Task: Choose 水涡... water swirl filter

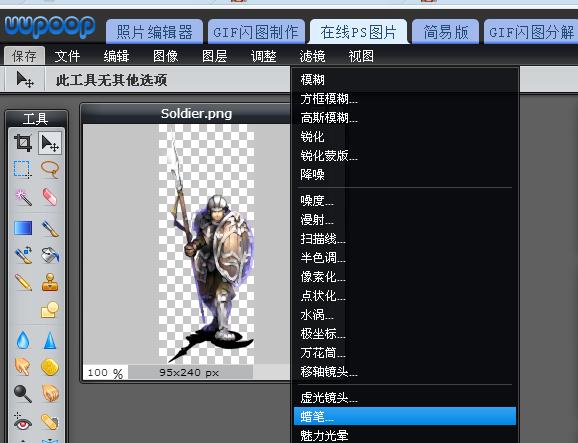Action: (x=405, y=315)
